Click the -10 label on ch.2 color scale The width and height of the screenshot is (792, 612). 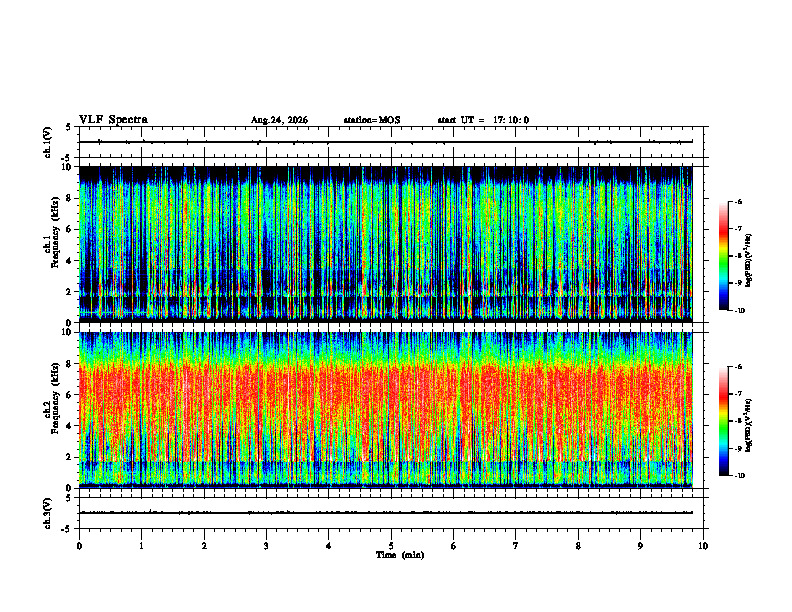click(x=740, y=476)
